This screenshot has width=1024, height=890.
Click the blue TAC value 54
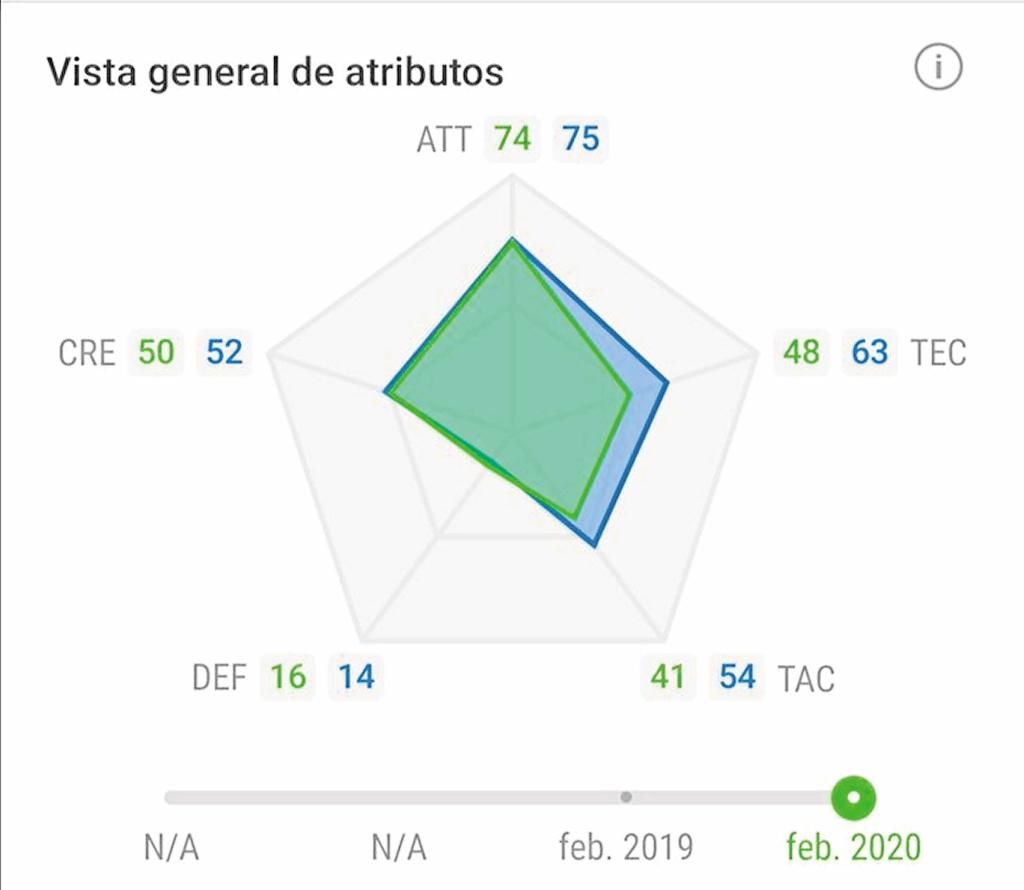[x=737, y=677]
